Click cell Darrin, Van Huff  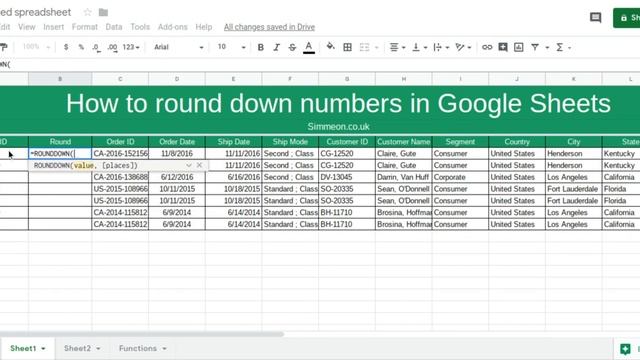pos(404,177)
